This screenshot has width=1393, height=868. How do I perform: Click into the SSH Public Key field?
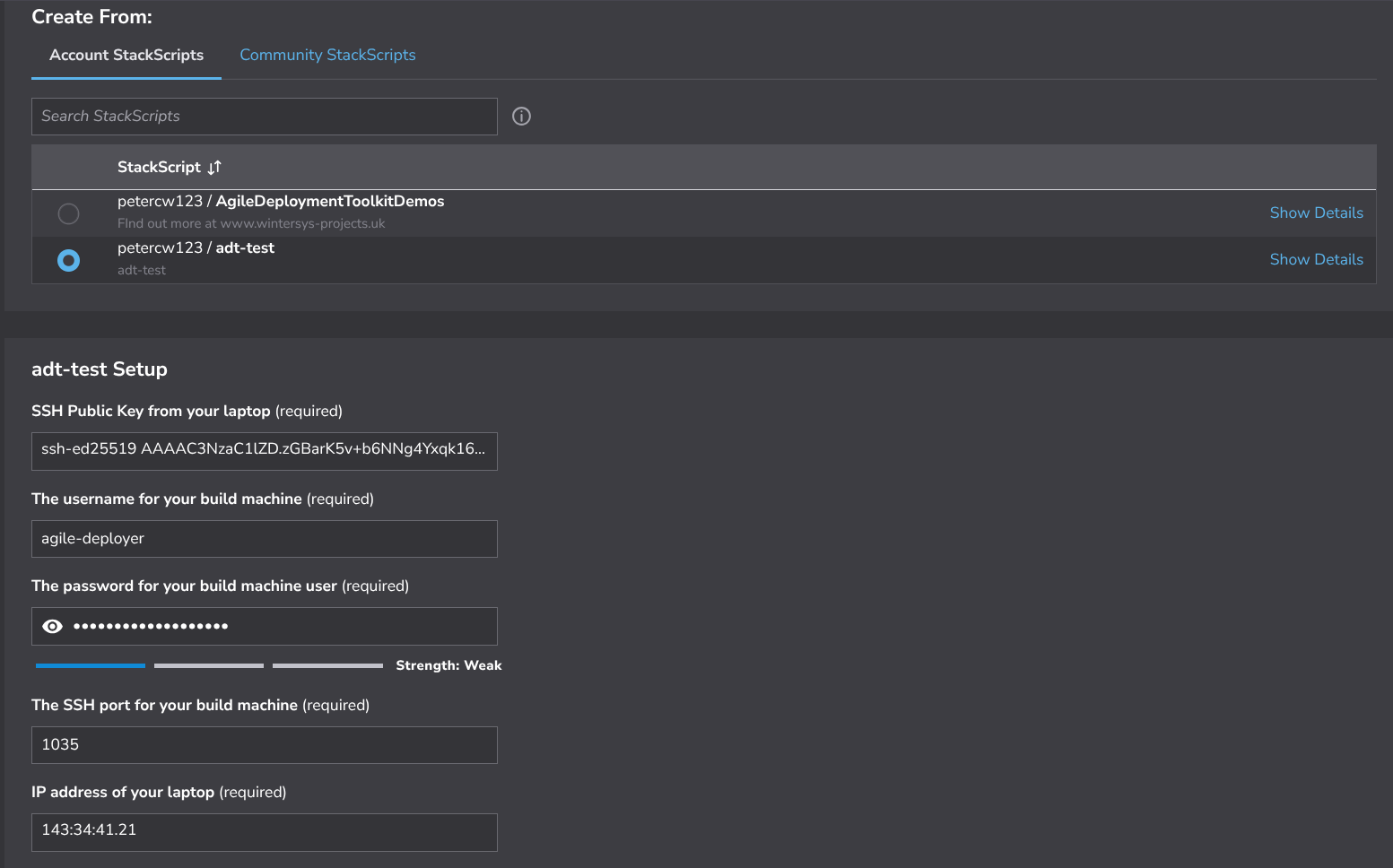click(264, 450)
